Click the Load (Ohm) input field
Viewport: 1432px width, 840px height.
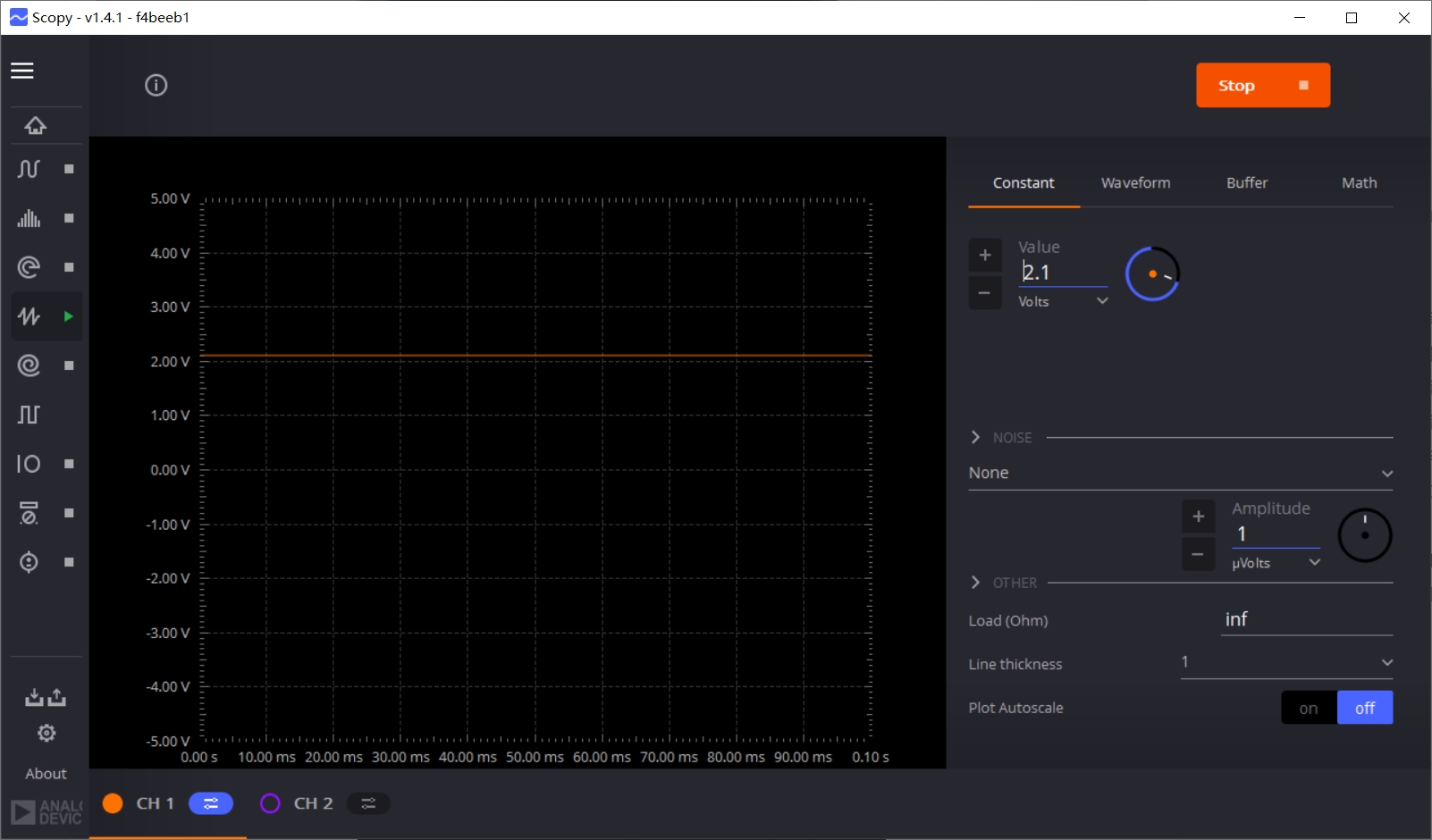click(1306, 620)
